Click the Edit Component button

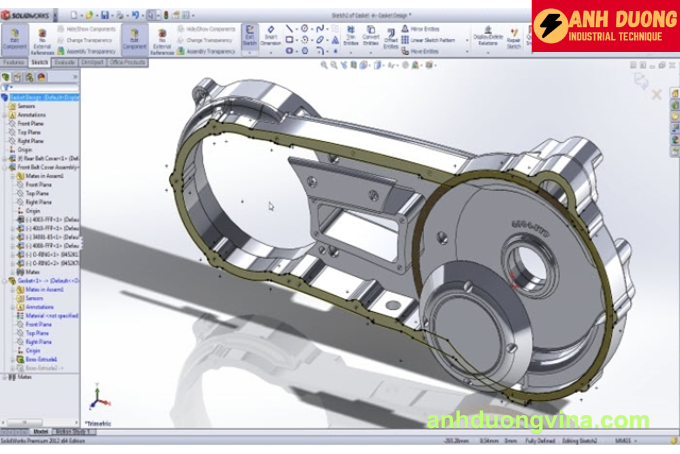(x=14, y=38)
